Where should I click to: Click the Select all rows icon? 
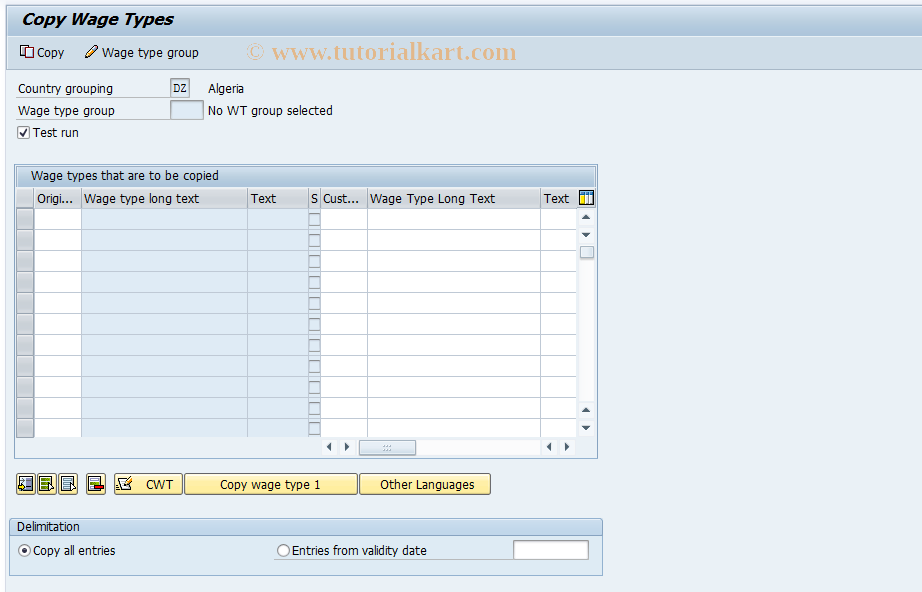46,484
